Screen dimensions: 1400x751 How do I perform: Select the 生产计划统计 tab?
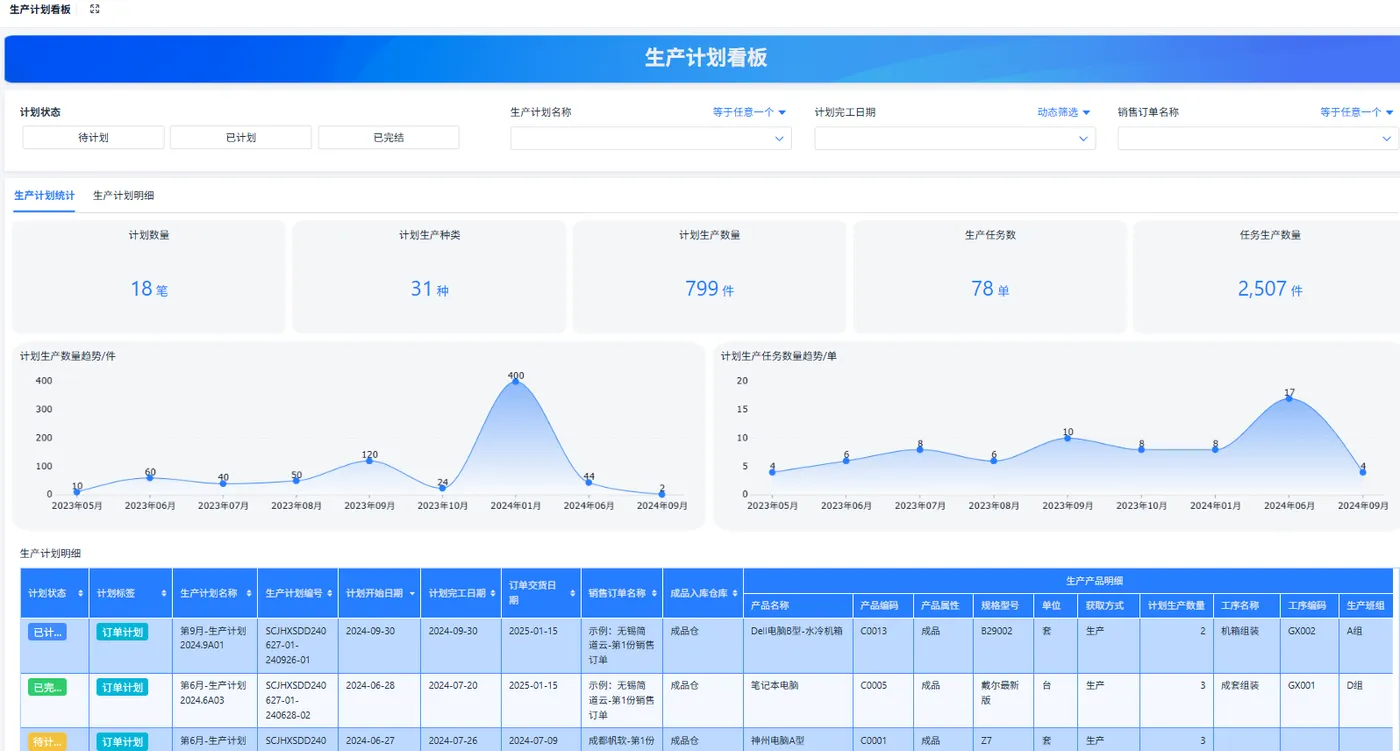[44, 196]
